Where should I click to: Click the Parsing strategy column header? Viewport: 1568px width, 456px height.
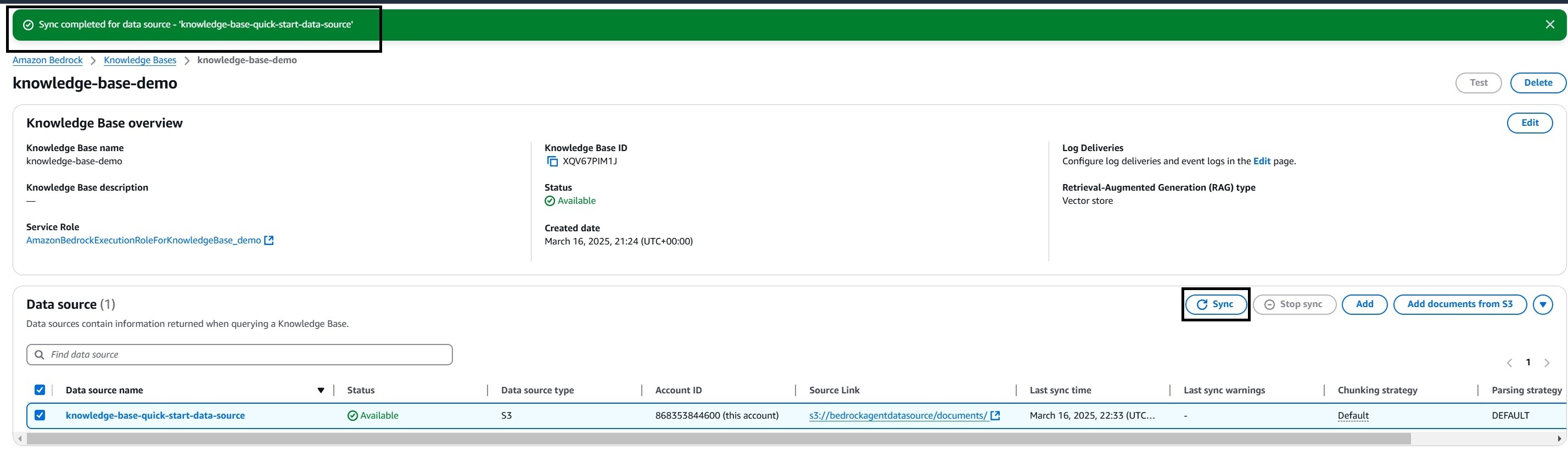(x=1527, y=390)
